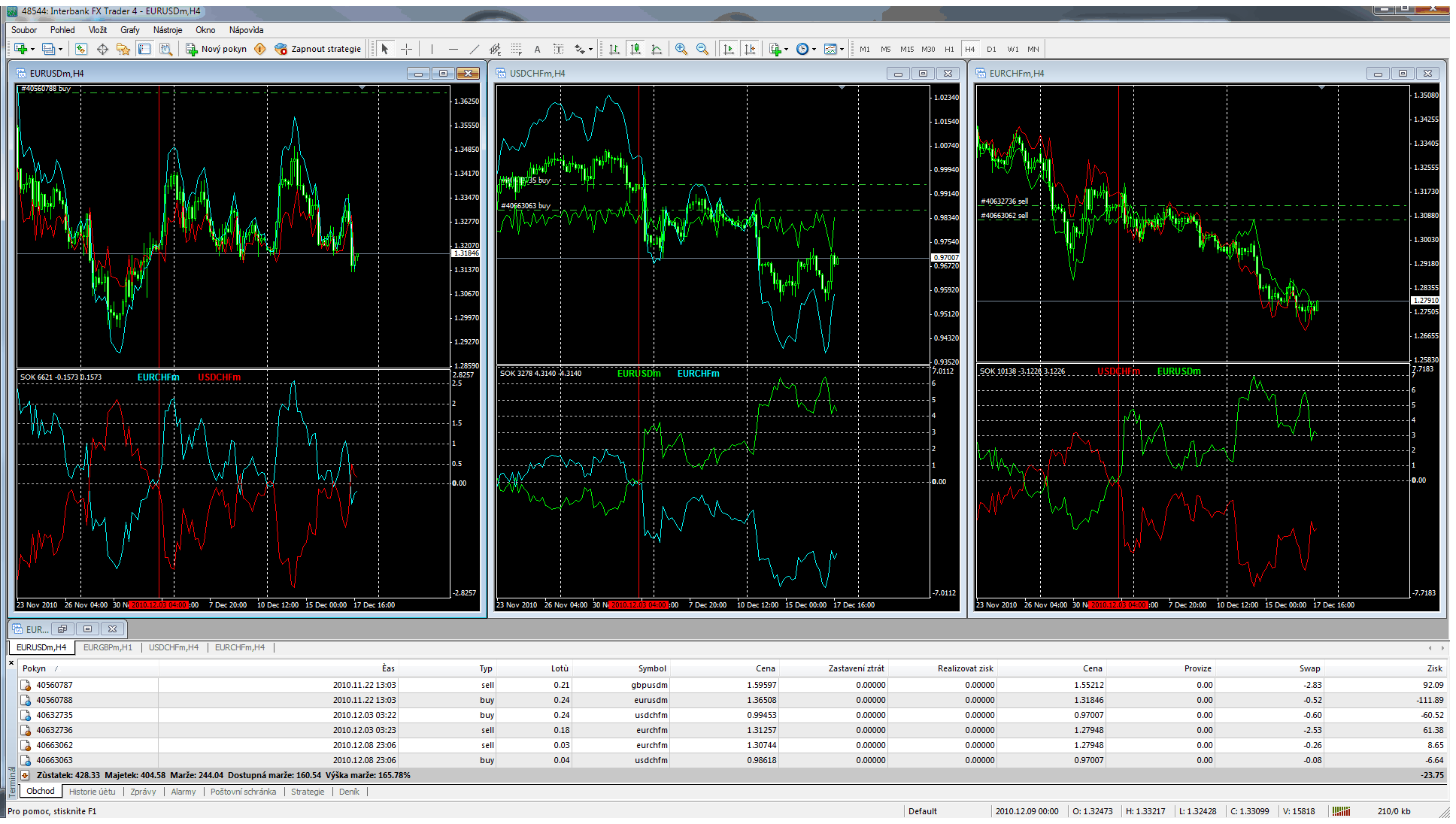Open the Alarmy terminal tab
Screen dimensions: 1456x824
pyautogui.click(x=184, y=792)
